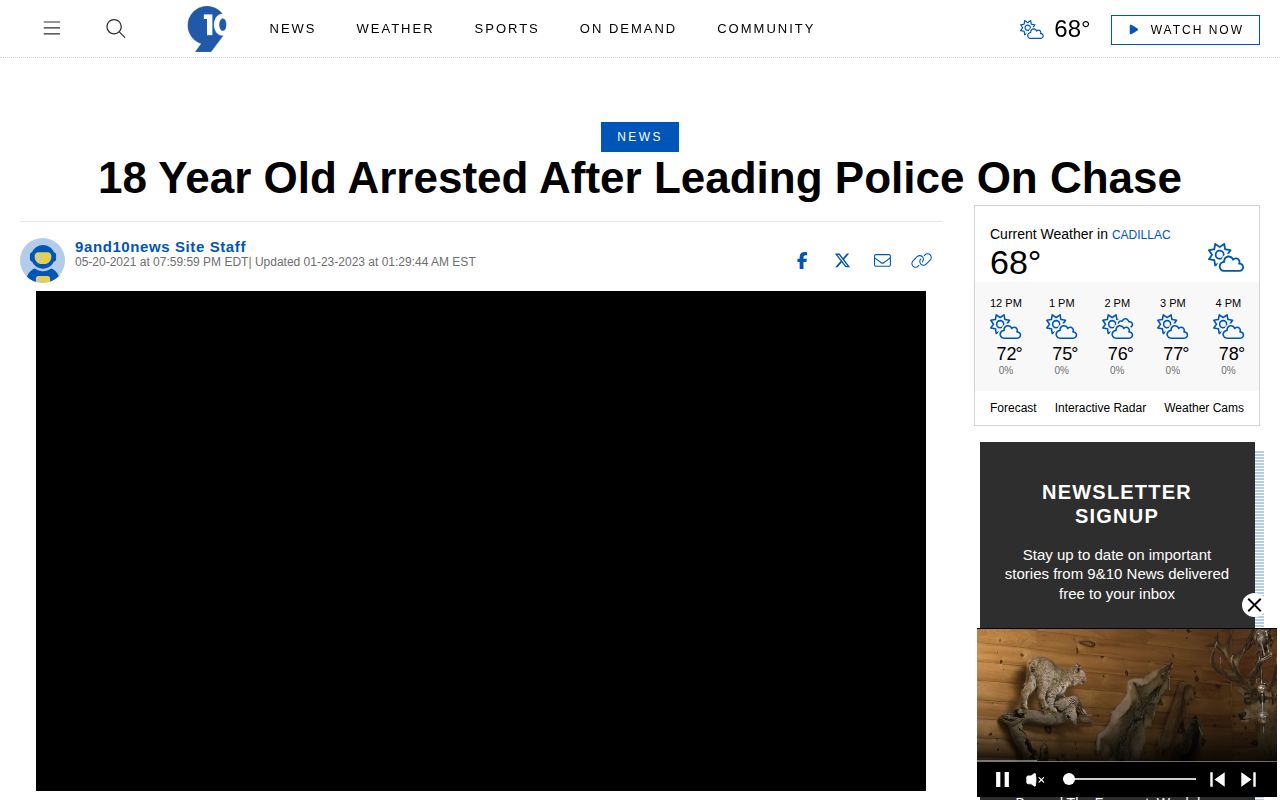Open the Community menu
The height and width of the screenshot is (800, 1280).
766,29
